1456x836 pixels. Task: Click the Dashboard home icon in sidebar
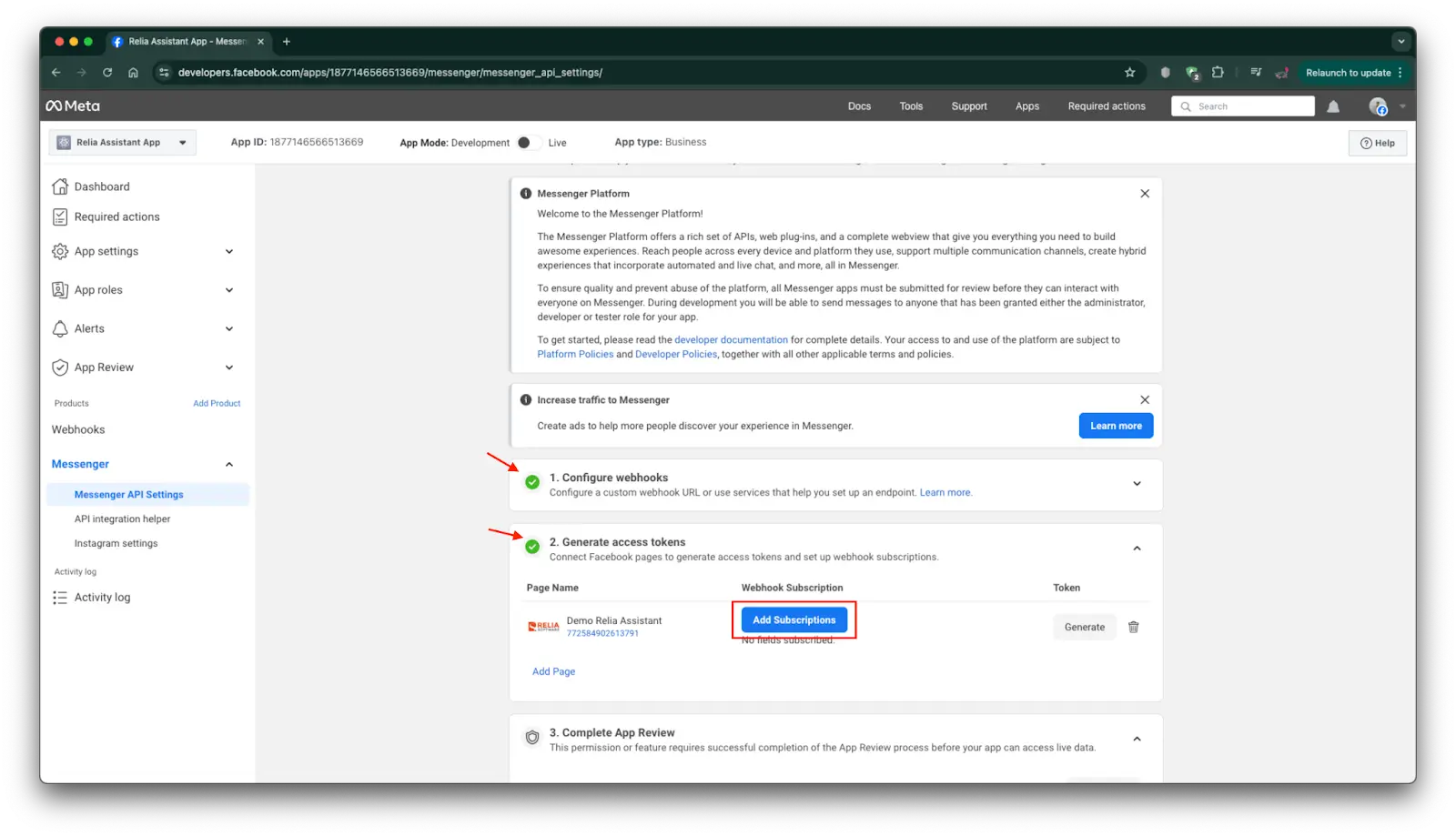tap(60, 186)
